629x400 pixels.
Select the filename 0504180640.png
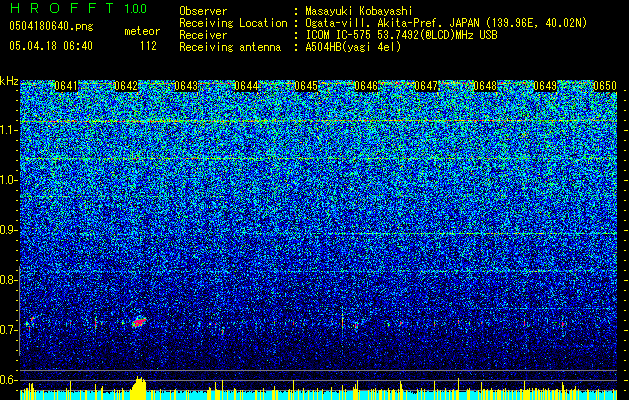(x=51, y=26)
